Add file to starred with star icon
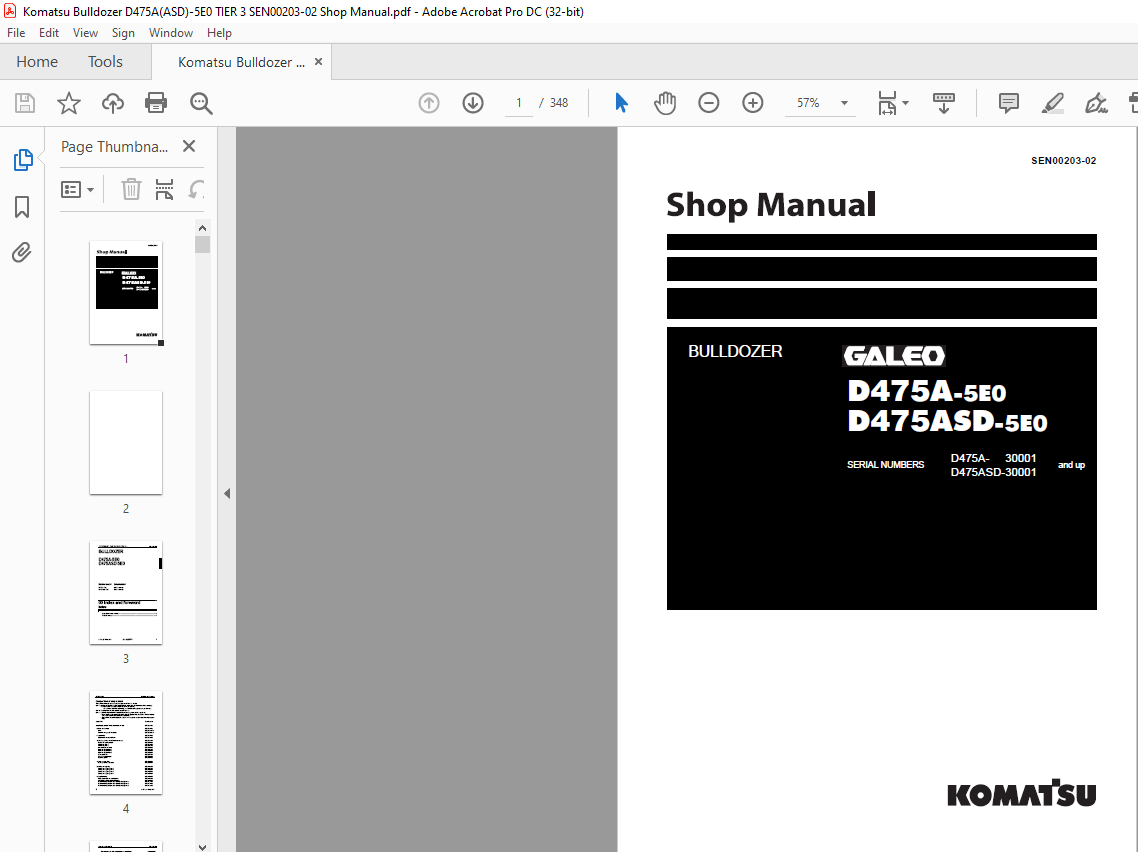1138x852 pixels. pyautogui.click(x=69, y=103)
